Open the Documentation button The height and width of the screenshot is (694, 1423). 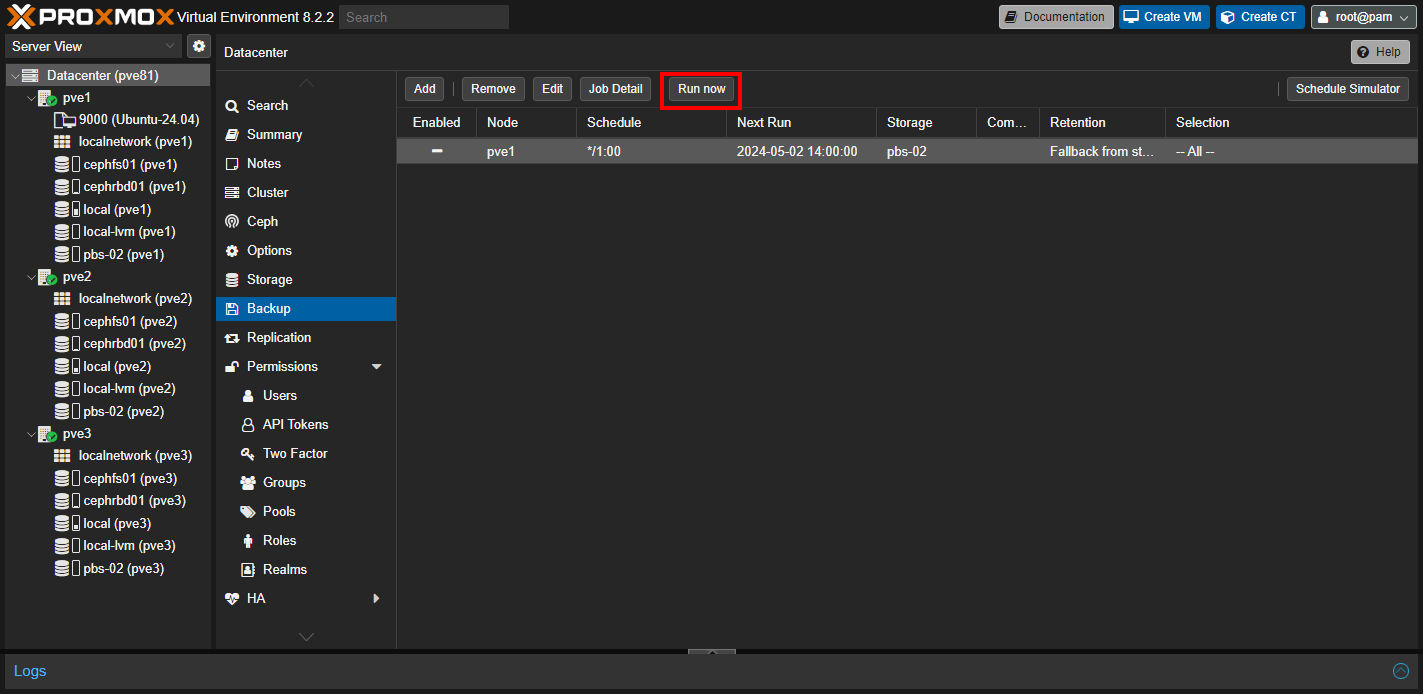[1056, 17]
